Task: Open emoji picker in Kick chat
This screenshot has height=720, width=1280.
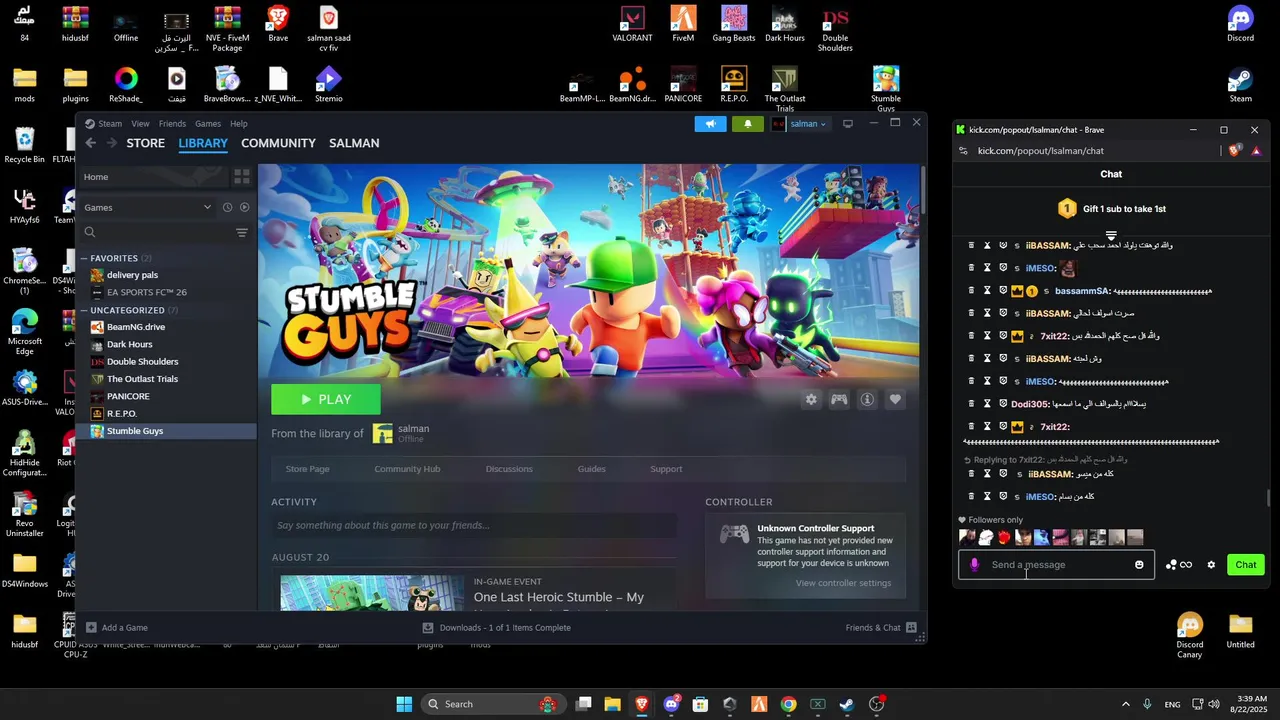Action: coord(1139,565)
